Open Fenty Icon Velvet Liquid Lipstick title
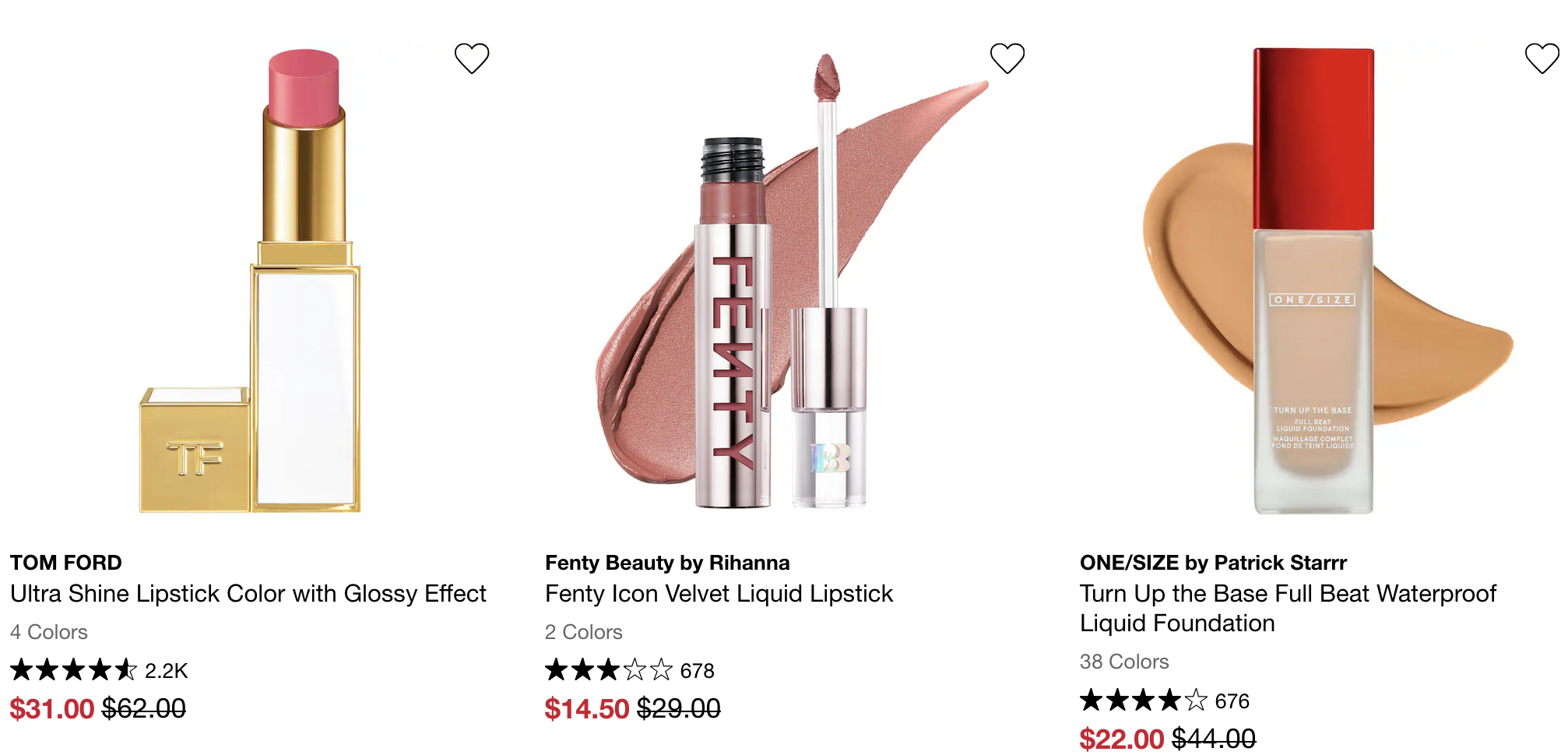 pos(719,594)
